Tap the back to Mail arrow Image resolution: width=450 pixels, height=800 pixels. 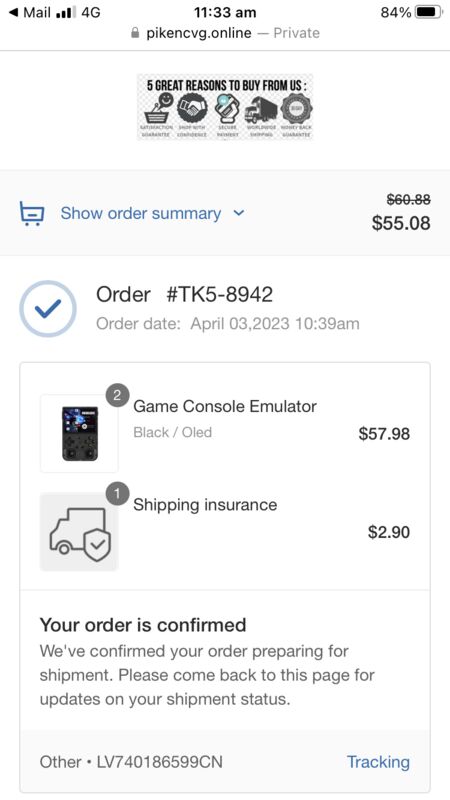pyautogui.click(x=14, y=12)
